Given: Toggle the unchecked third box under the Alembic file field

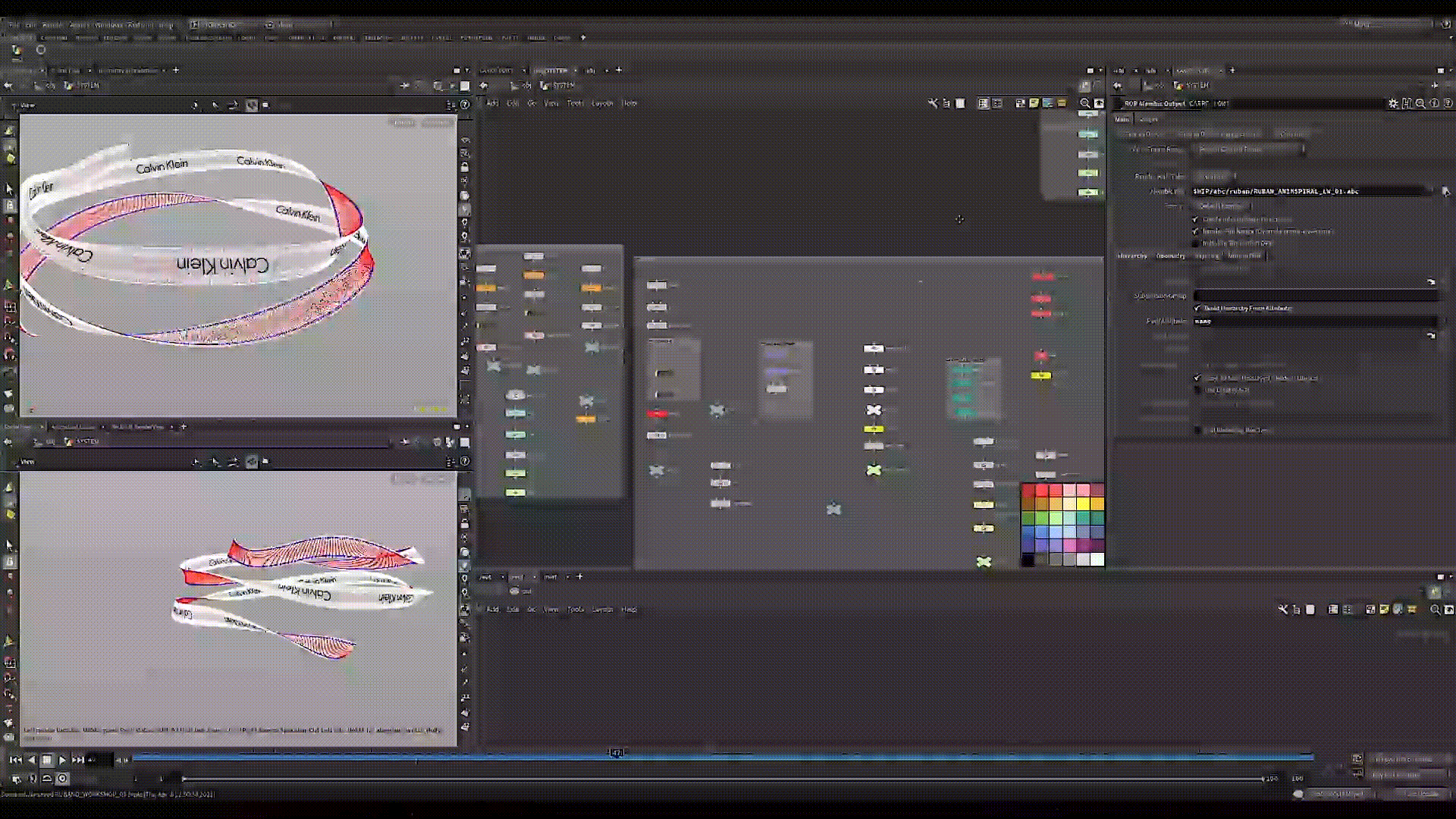Looking at the screenshot, I should (1196, 243).
